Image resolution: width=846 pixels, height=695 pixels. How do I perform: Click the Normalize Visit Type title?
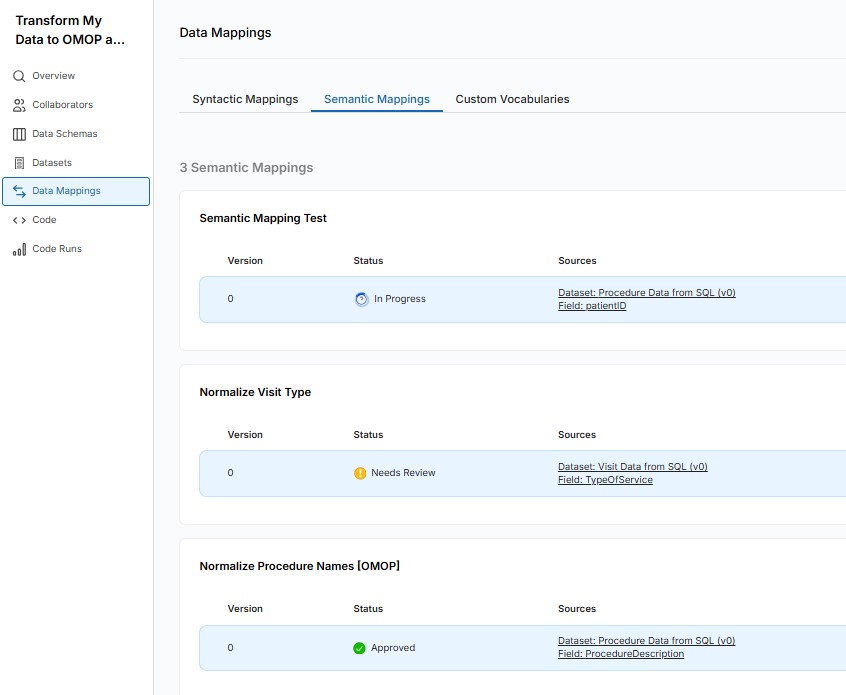pos(255,392)
